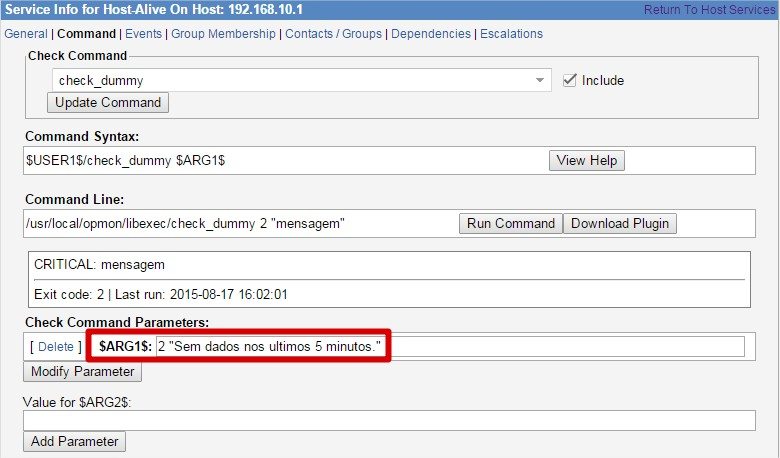
Task: Click the Command Line text field
Action: tap(240, 223)
